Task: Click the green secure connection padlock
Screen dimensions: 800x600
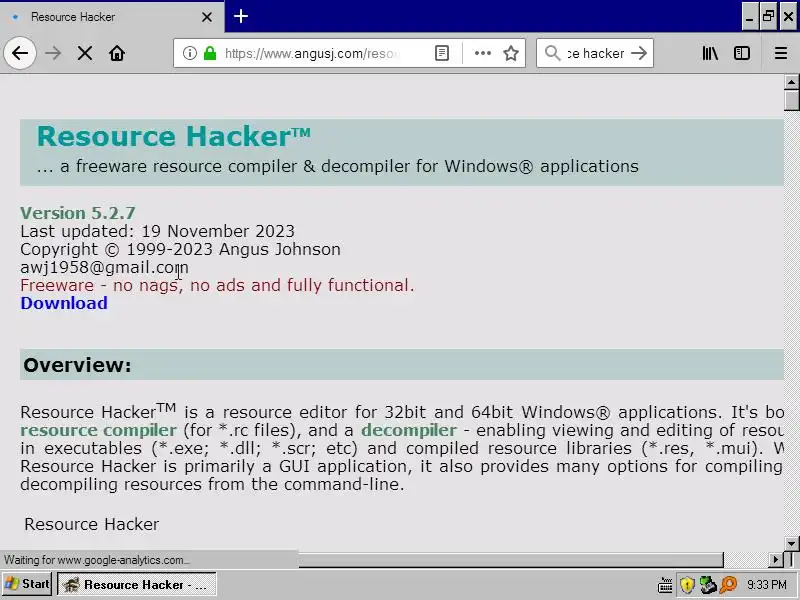Action: point(210,53)
